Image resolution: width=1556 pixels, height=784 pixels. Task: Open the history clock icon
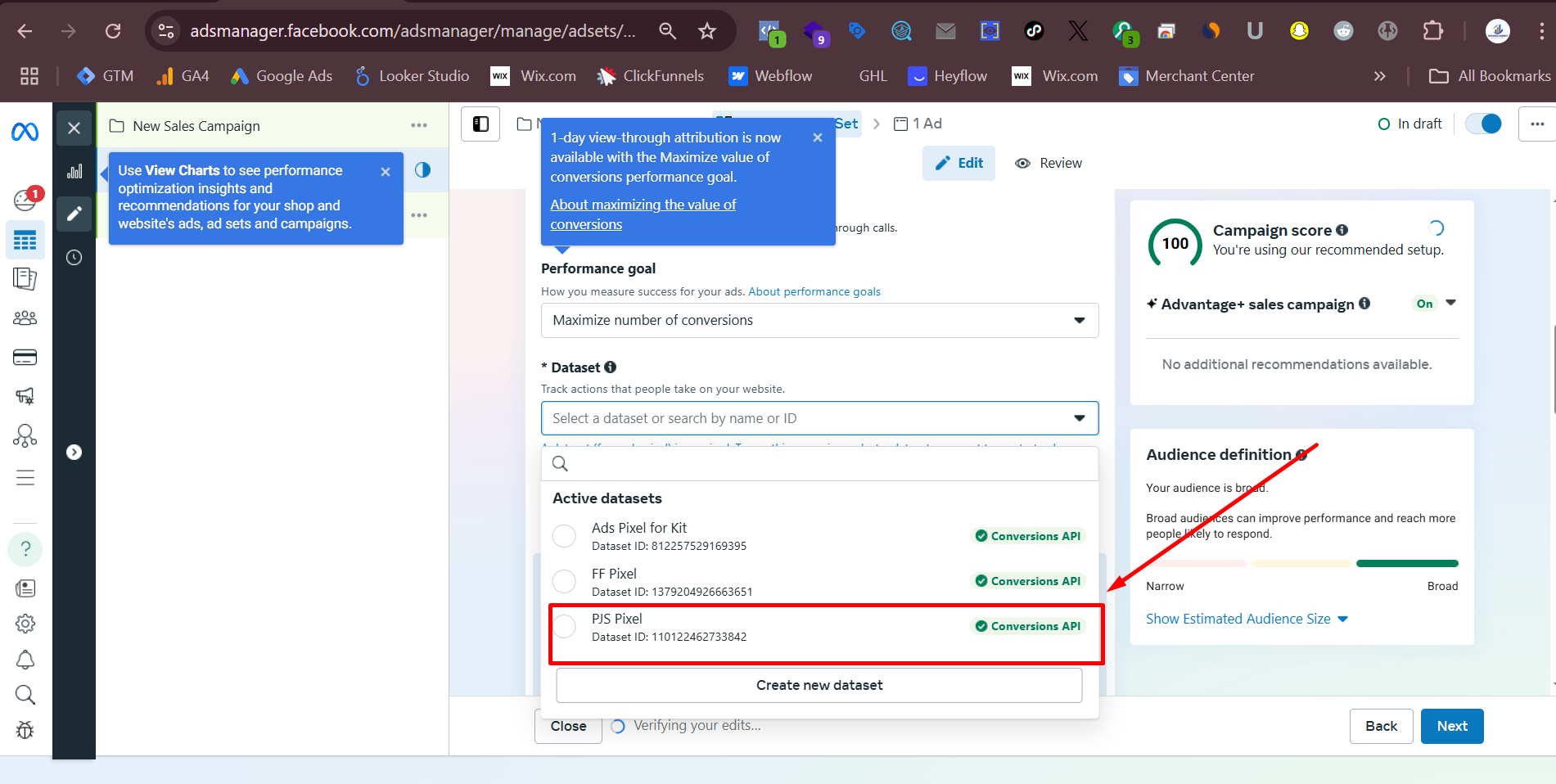click(x=74, y=258)
